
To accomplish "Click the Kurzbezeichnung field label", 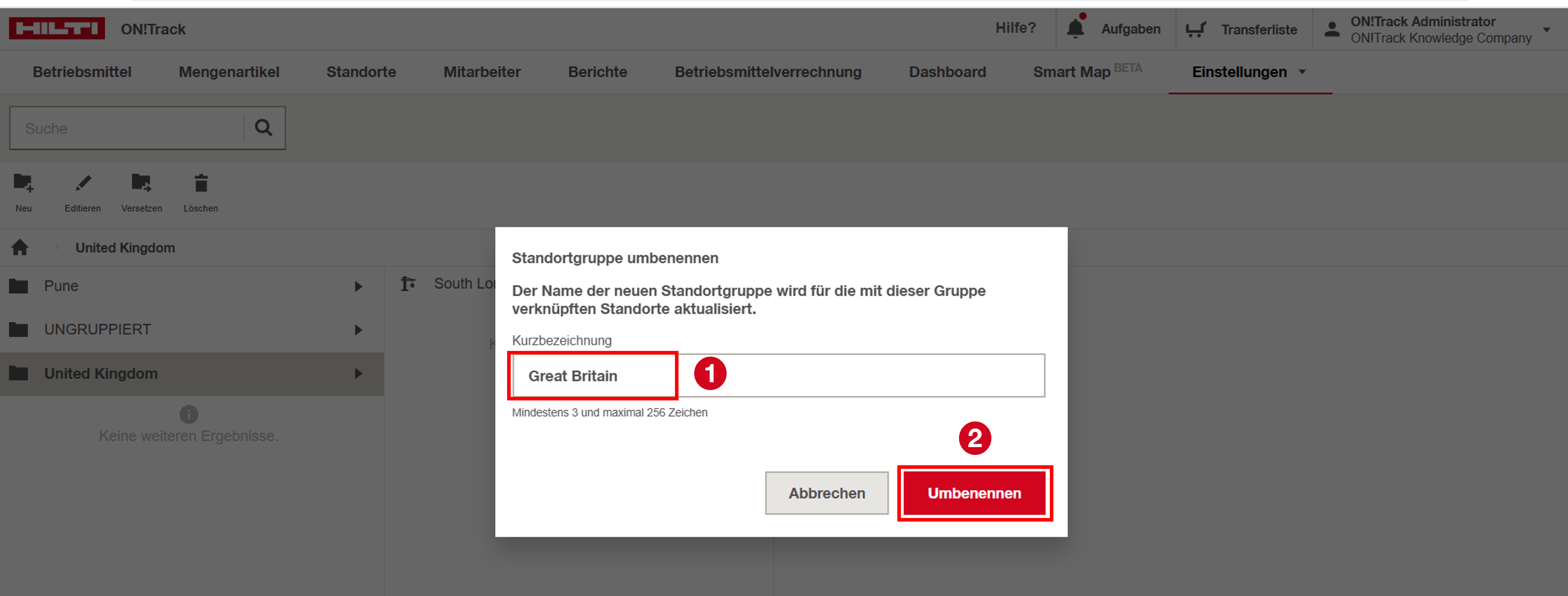I will point(562,340).
